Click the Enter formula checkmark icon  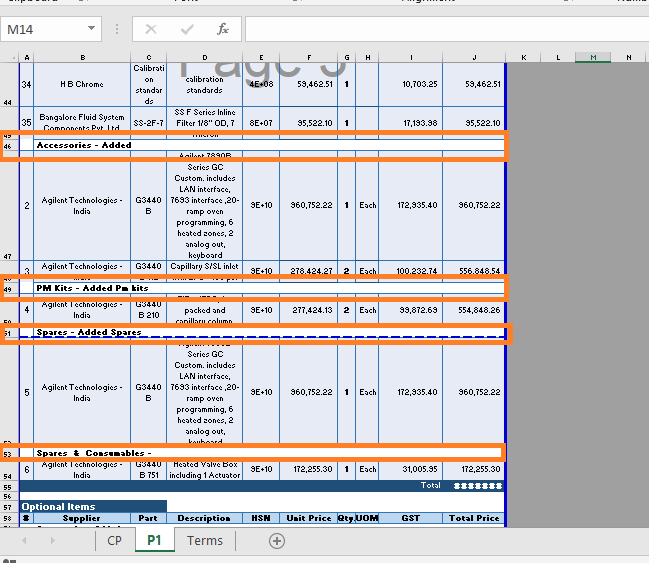point(187,29)
